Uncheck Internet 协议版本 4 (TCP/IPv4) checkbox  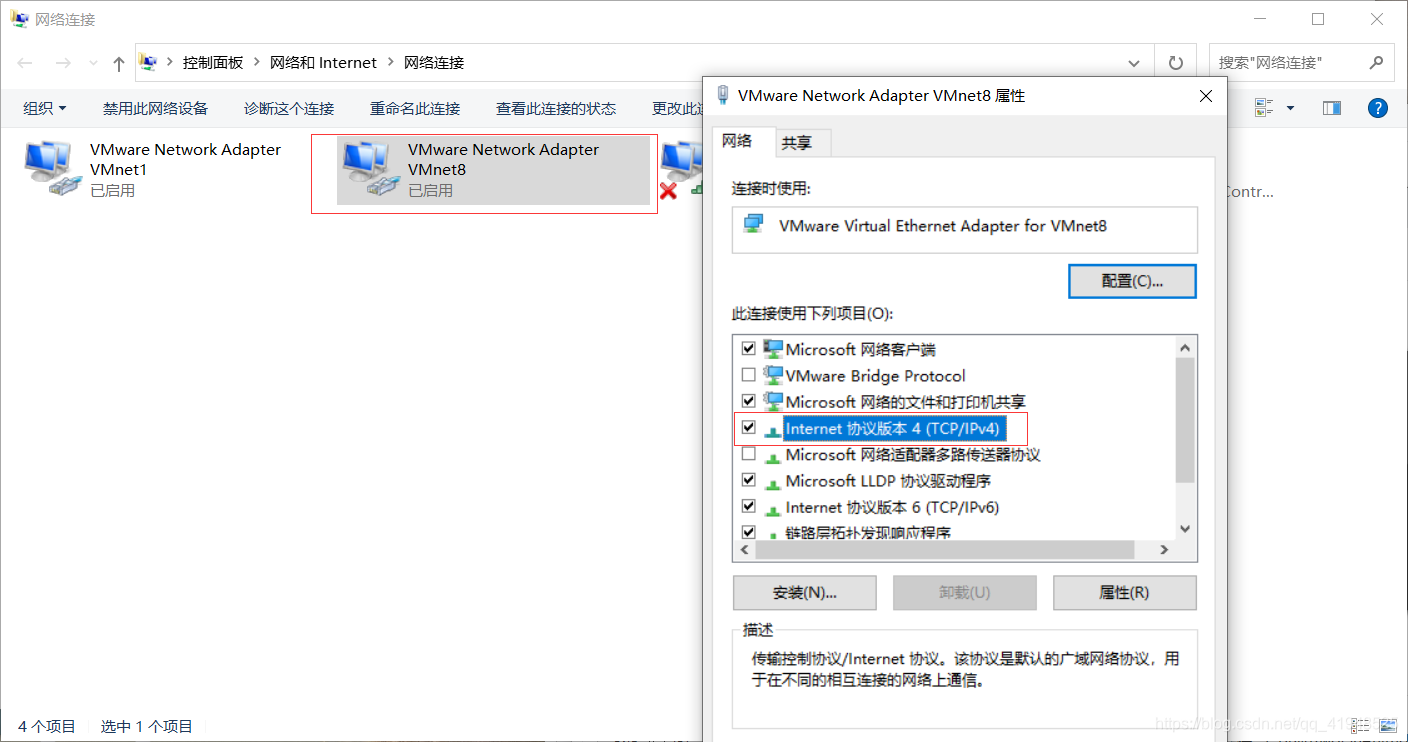tap(748, 428)
